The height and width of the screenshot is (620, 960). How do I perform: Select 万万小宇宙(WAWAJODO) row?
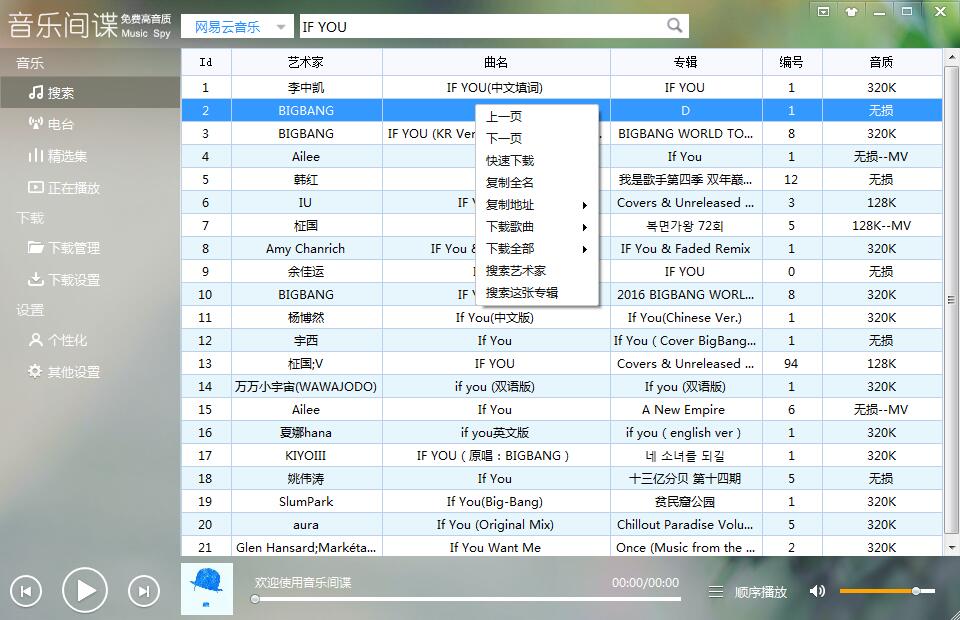point(561,387)
